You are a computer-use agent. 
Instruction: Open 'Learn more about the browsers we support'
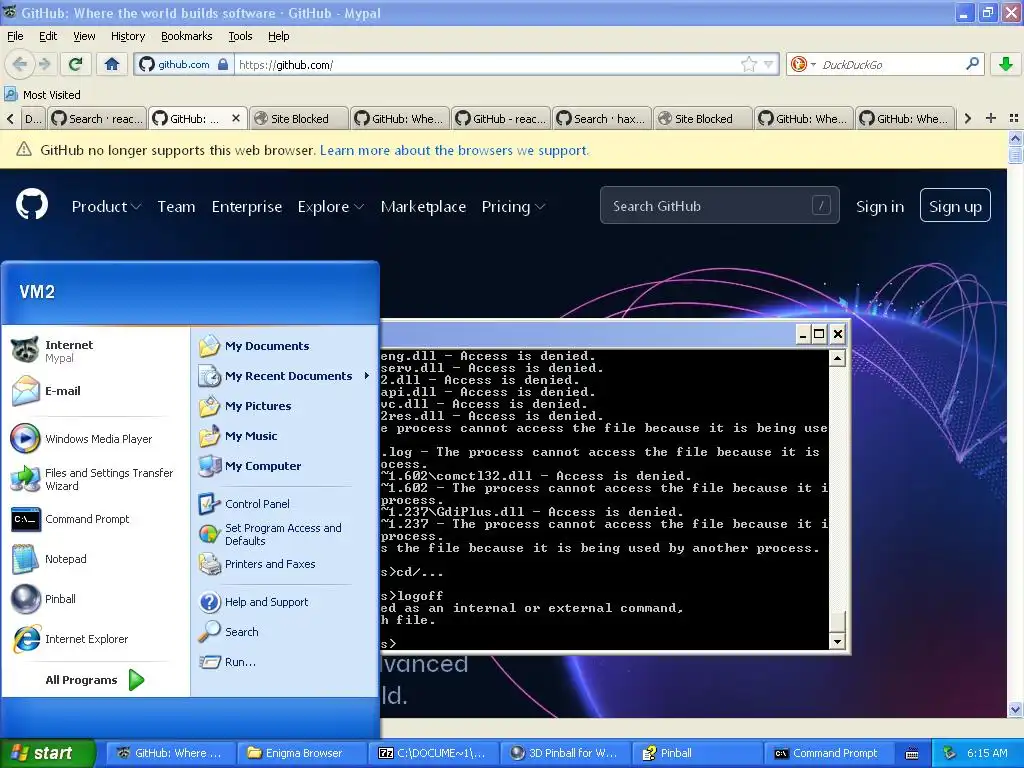[x=455, y=150]
